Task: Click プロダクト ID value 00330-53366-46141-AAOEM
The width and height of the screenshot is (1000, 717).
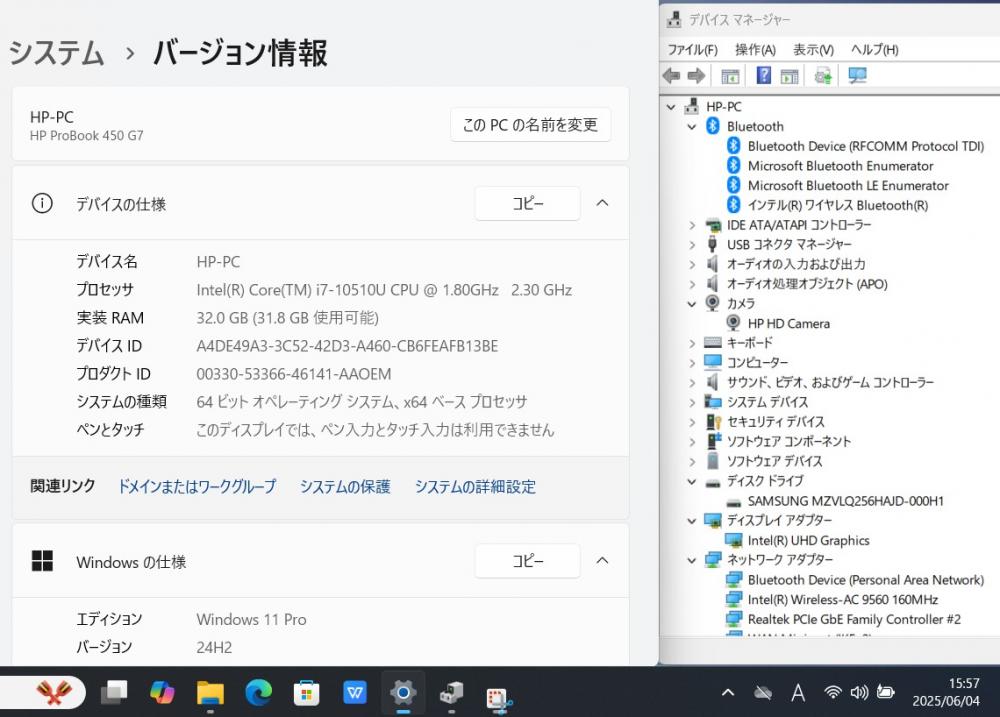Action: (294, 374)
